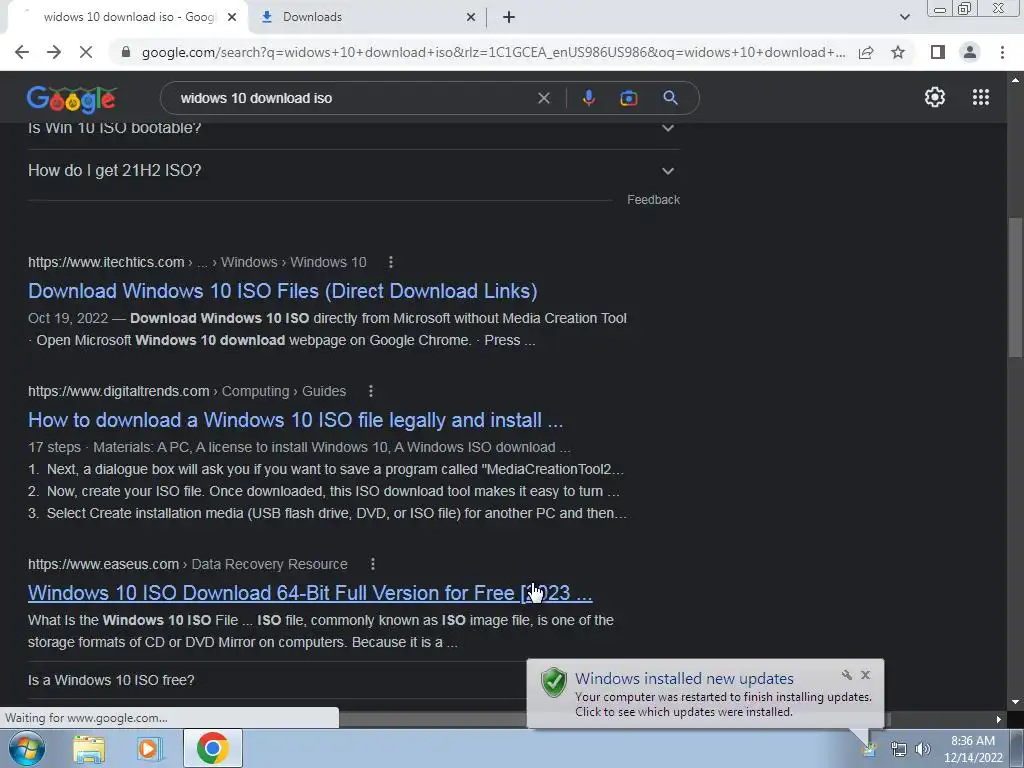Click the horizontal scrollbar right arrow

[x=999, y=720]
